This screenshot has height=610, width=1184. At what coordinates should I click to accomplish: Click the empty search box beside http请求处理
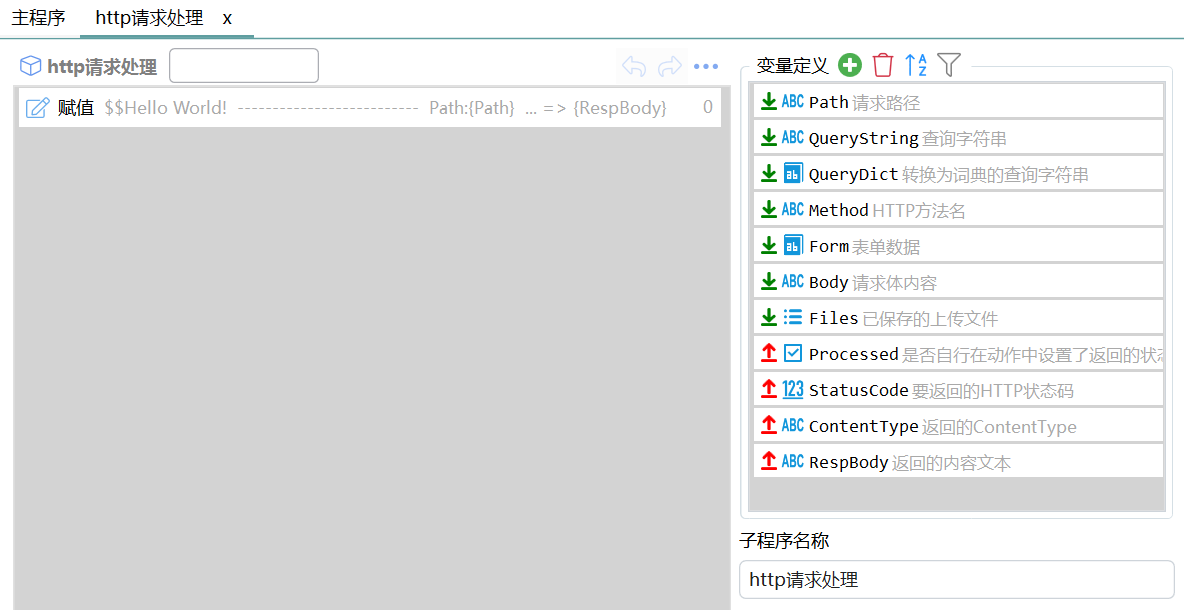click(244, 66)
